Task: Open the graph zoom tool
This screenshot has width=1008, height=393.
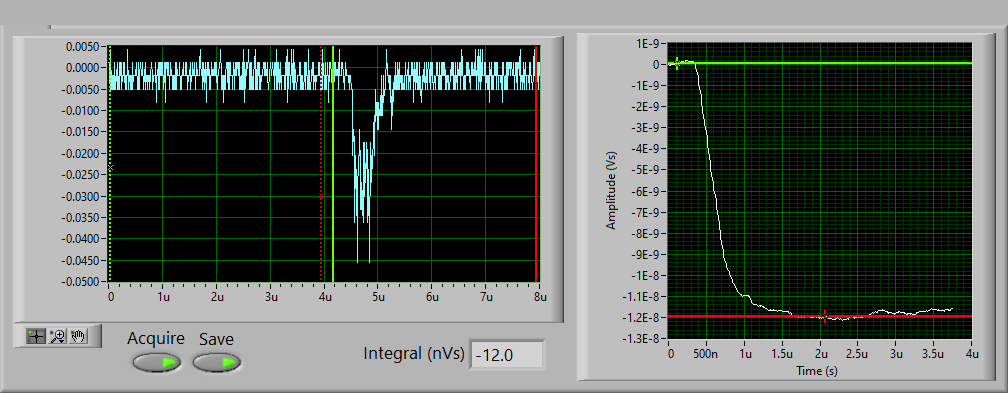Action: click(x=58, y=336)
